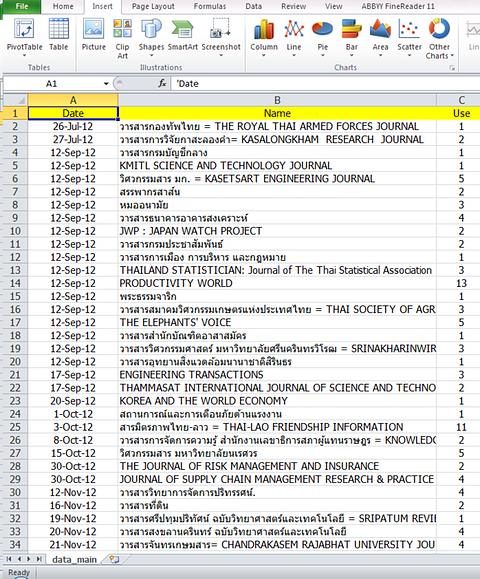
Task: Select the data_main sheet tab
Action: (x=74, y=559)
